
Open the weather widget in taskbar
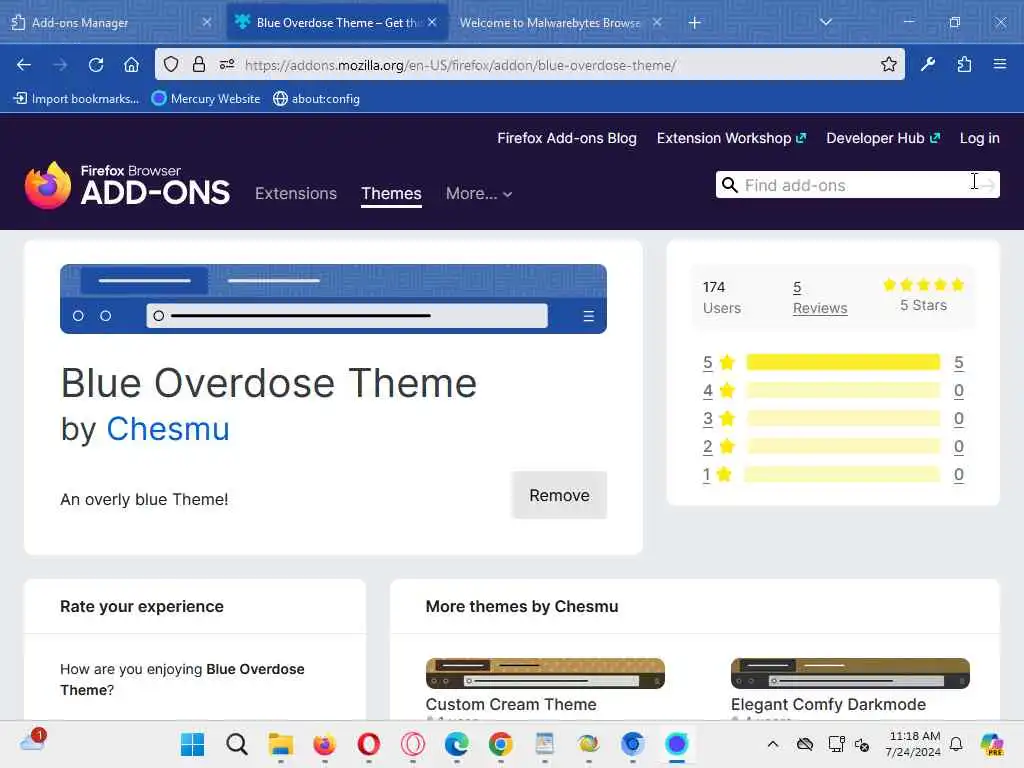[x=33, y=741]
